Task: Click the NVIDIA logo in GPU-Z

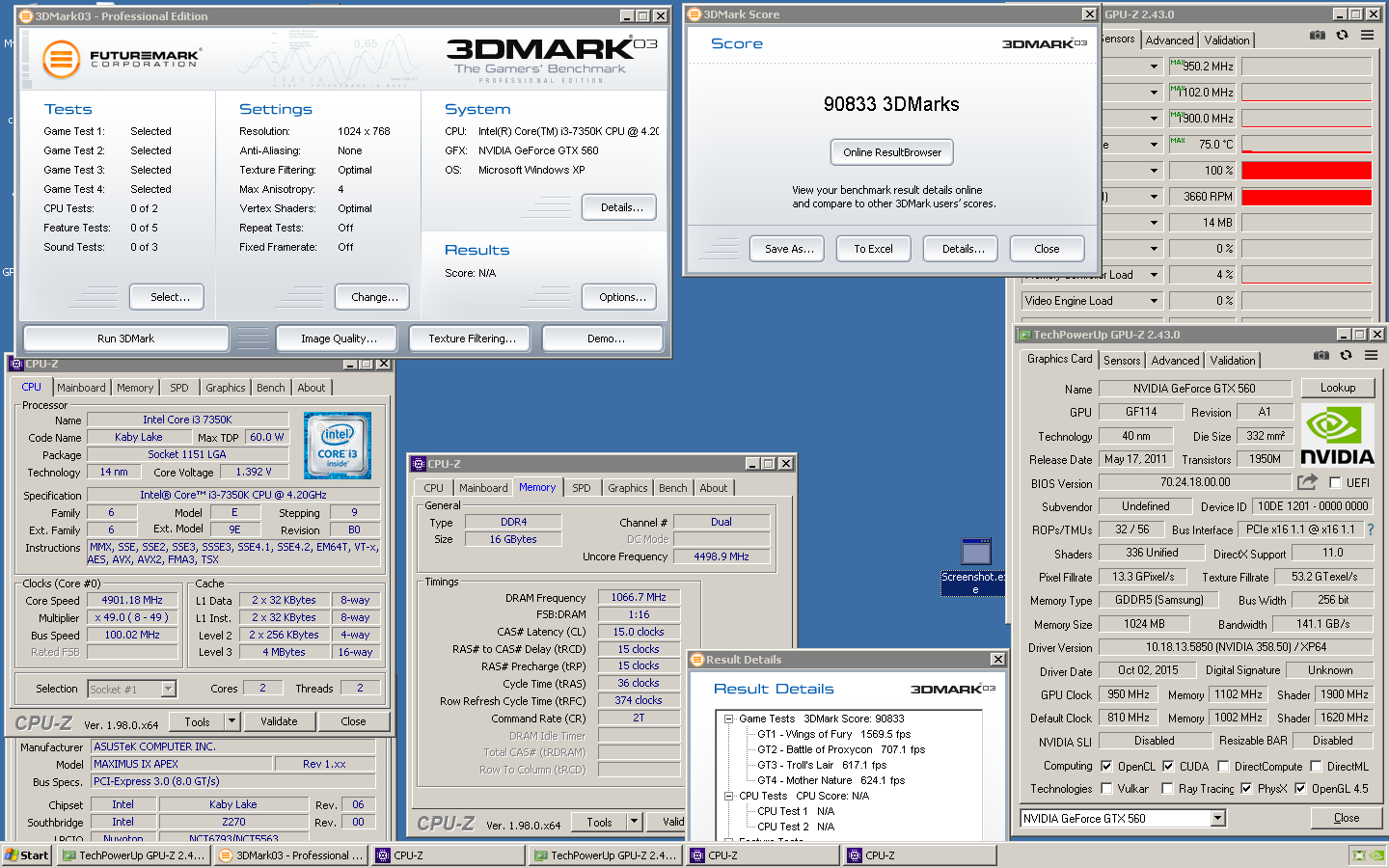Action: (1337, 435)
